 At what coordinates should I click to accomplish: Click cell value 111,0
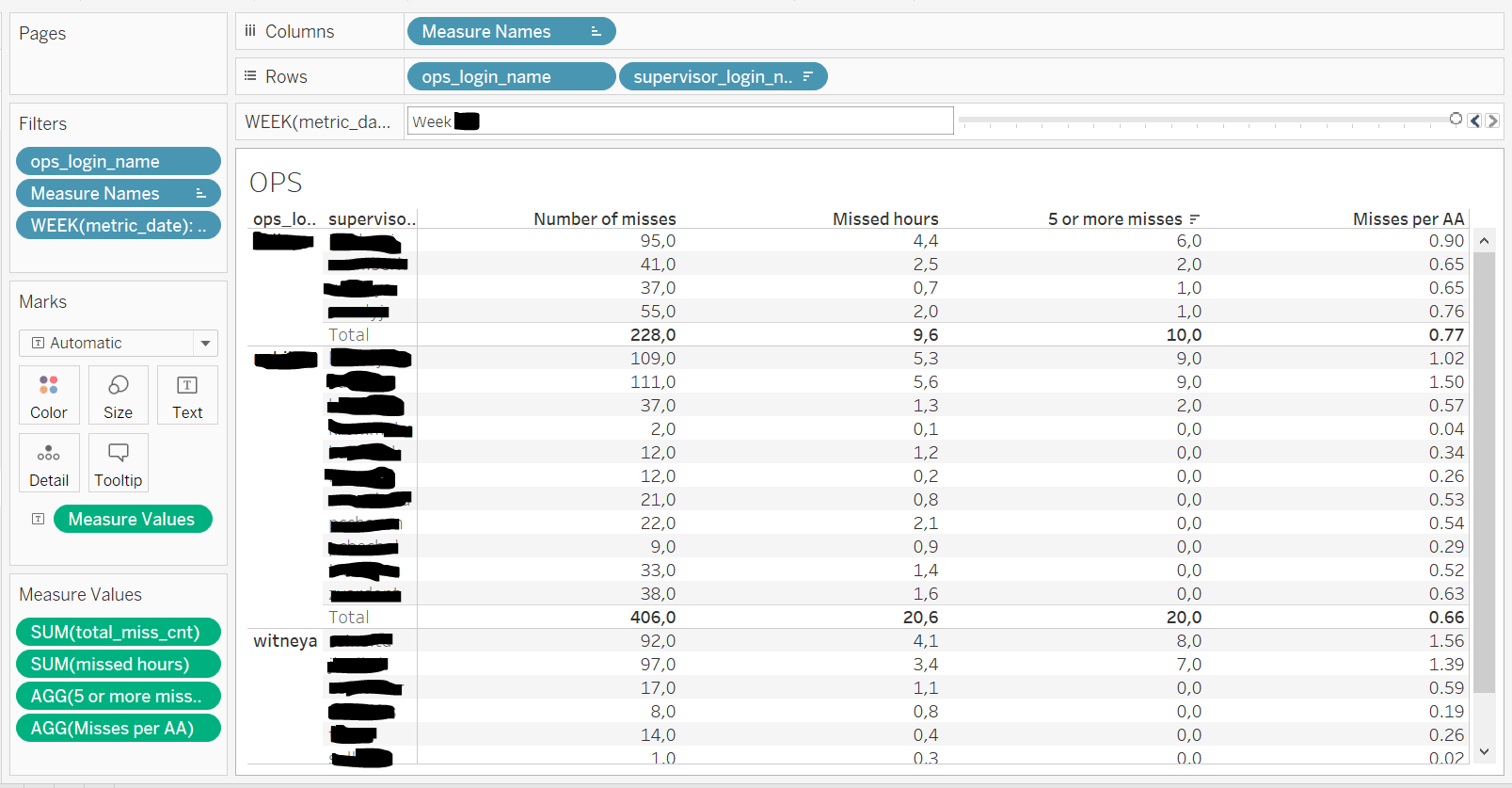pos(653,381)
